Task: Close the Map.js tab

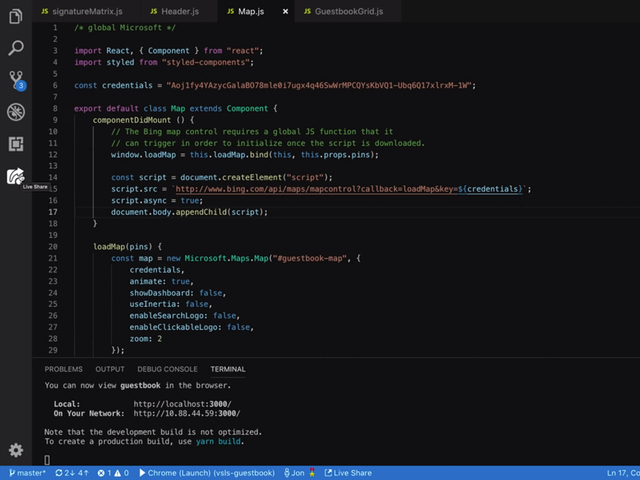Action: [x=286, y=11]
